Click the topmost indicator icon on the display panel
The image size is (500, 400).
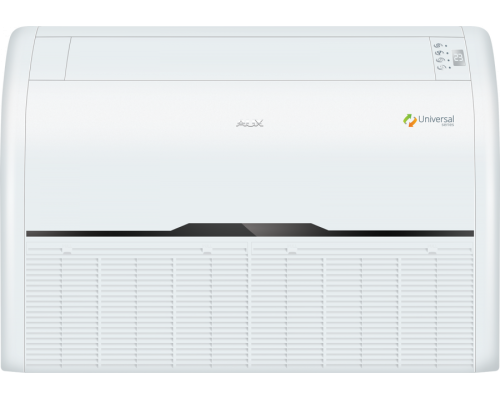point(438,45)
